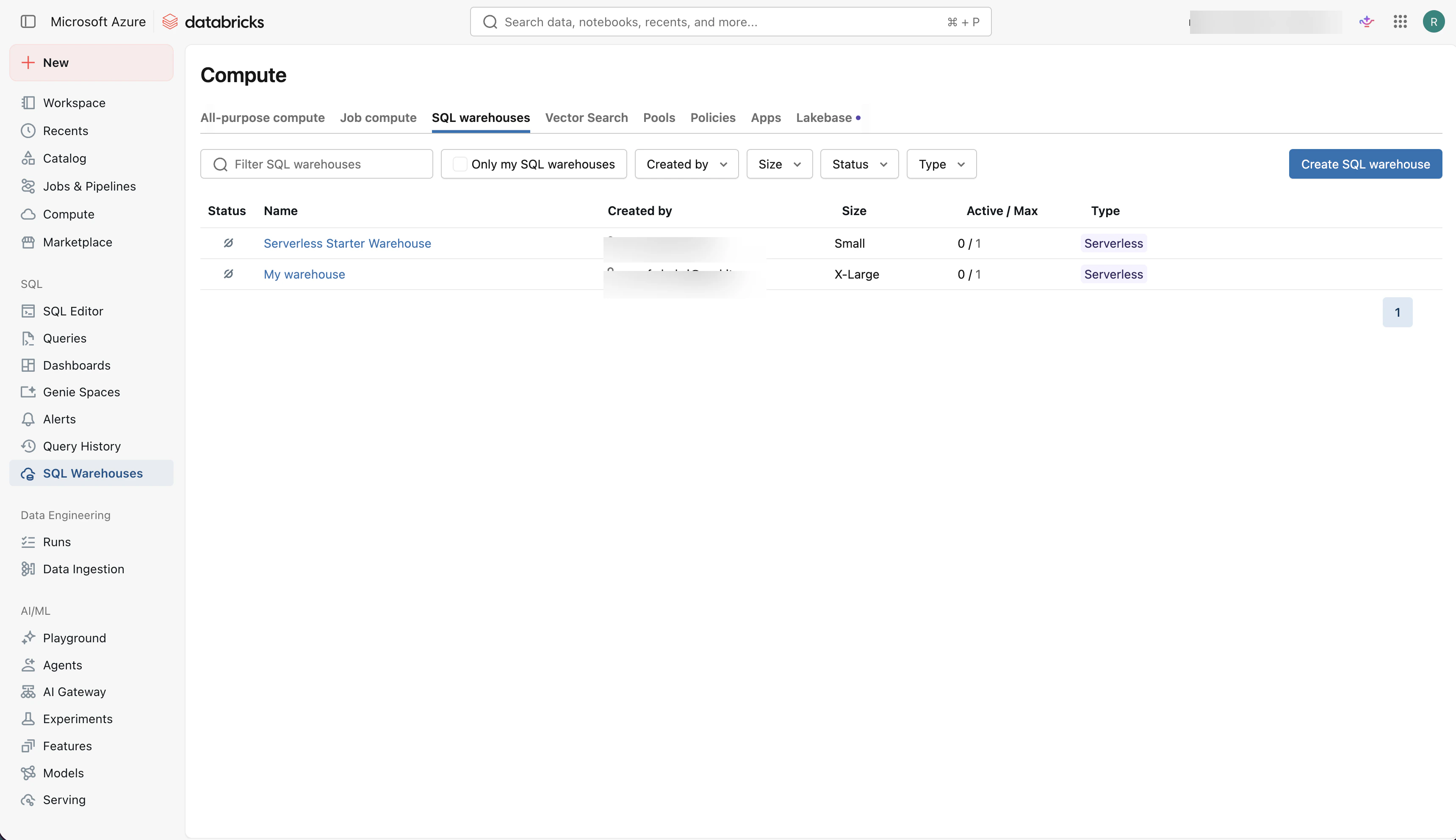Click the New button
Screen dimensions: 1456x840
click(91, 63)
